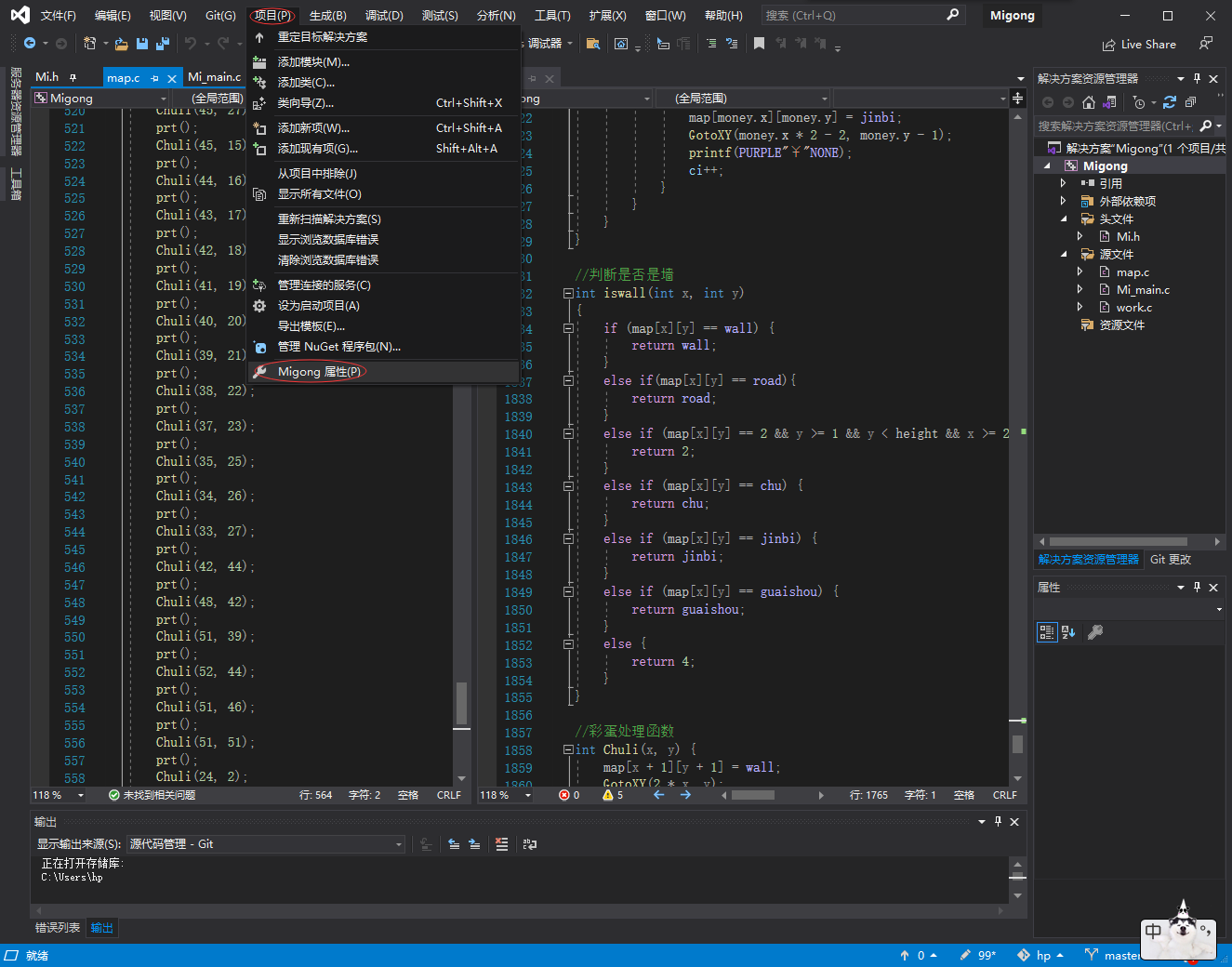Collapse the Chuli function outline toggle
The height and width of the screenshot is (967, 1232).
click(x=568, y=749)
